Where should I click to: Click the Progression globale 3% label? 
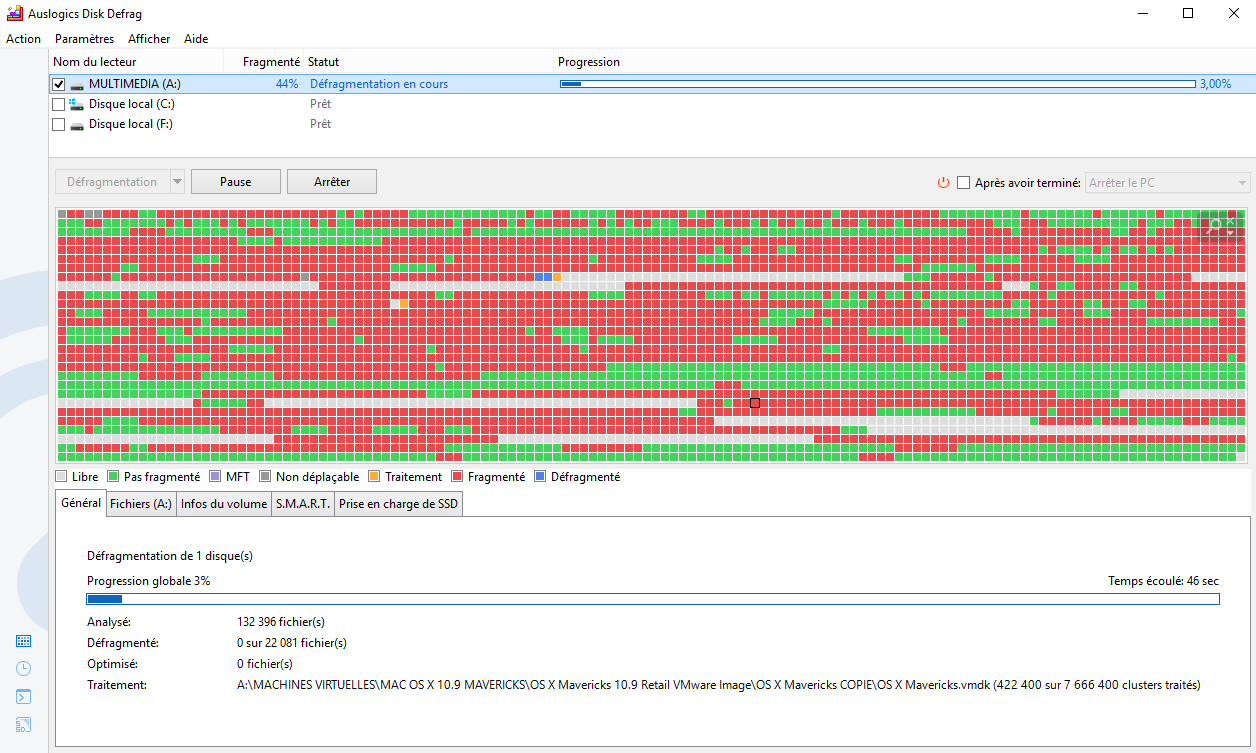[x=149, y=581]
